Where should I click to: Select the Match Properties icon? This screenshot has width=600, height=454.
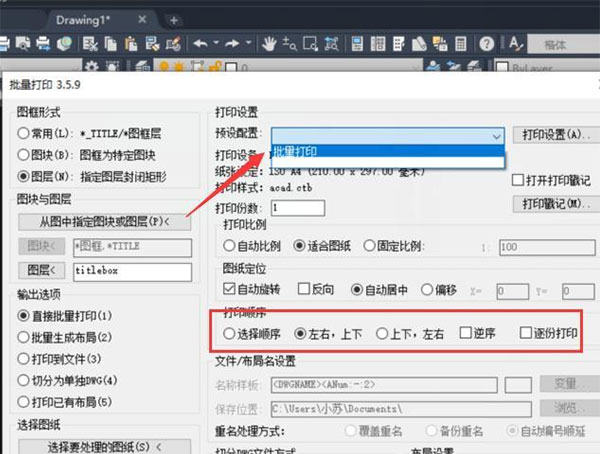[x=152, y=44]
